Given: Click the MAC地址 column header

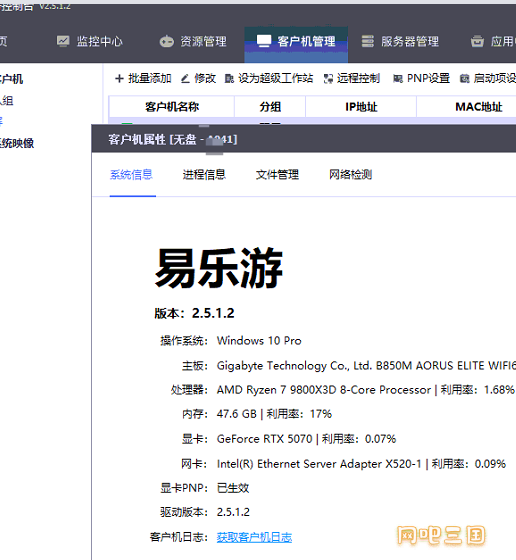Looking at the screenshot, I should click(x=479, y=106).
